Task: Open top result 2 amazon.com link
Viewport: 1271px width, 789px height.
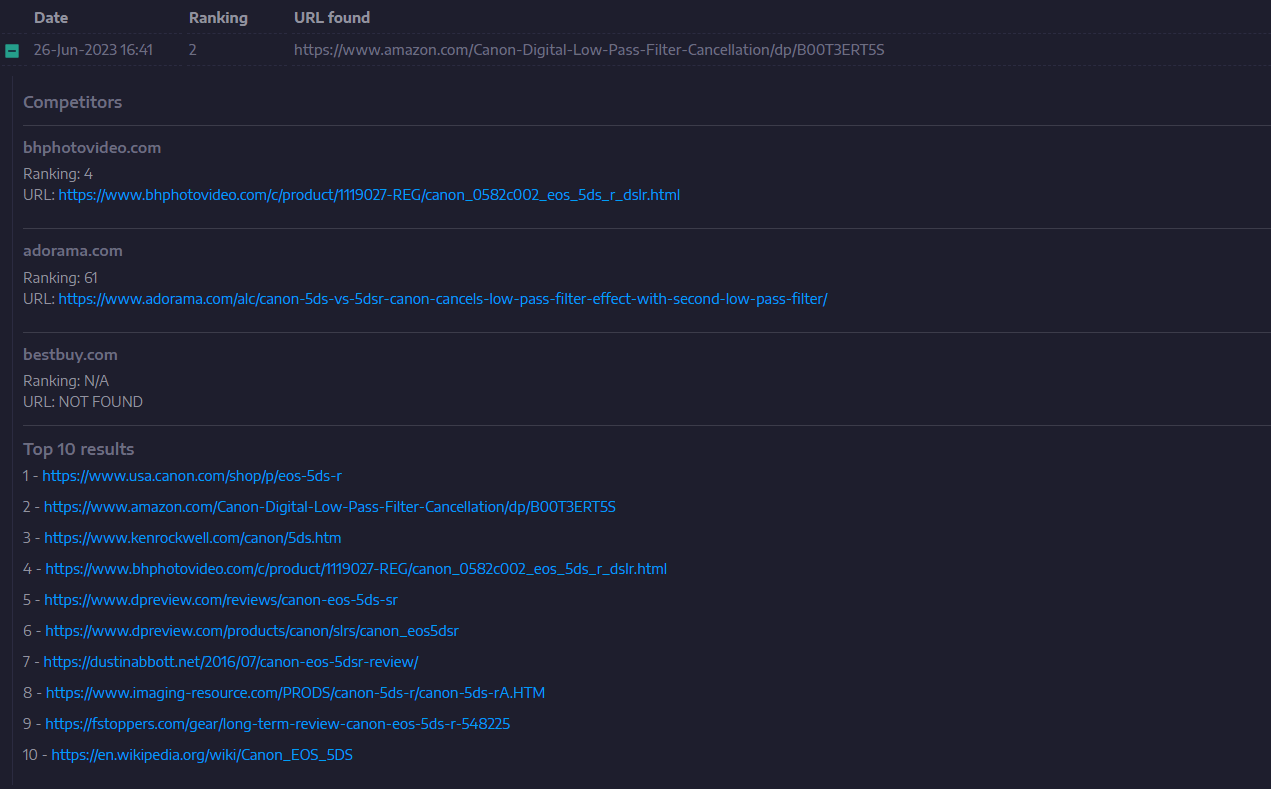Action: 330,507
